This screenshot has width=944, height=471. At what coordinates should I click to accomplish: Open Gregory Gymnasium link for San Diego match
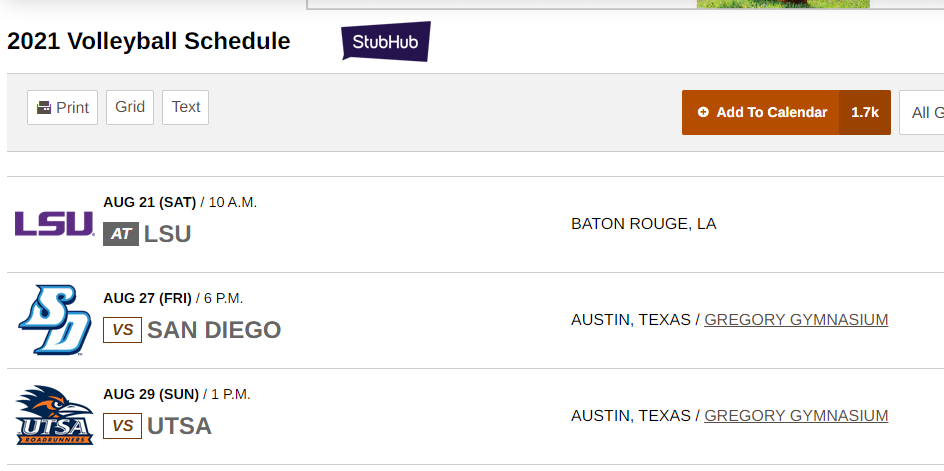point(796,320)
